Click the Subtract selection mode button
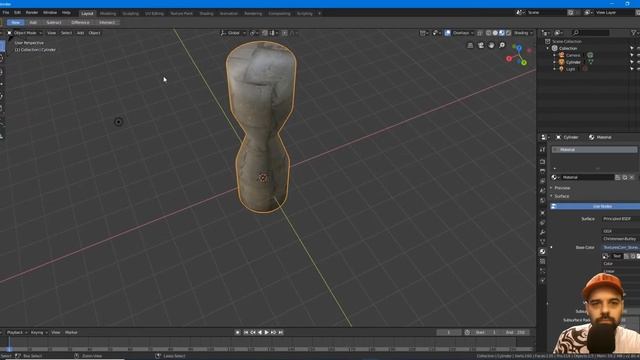 pyautogui.click(x=53, y=22)
